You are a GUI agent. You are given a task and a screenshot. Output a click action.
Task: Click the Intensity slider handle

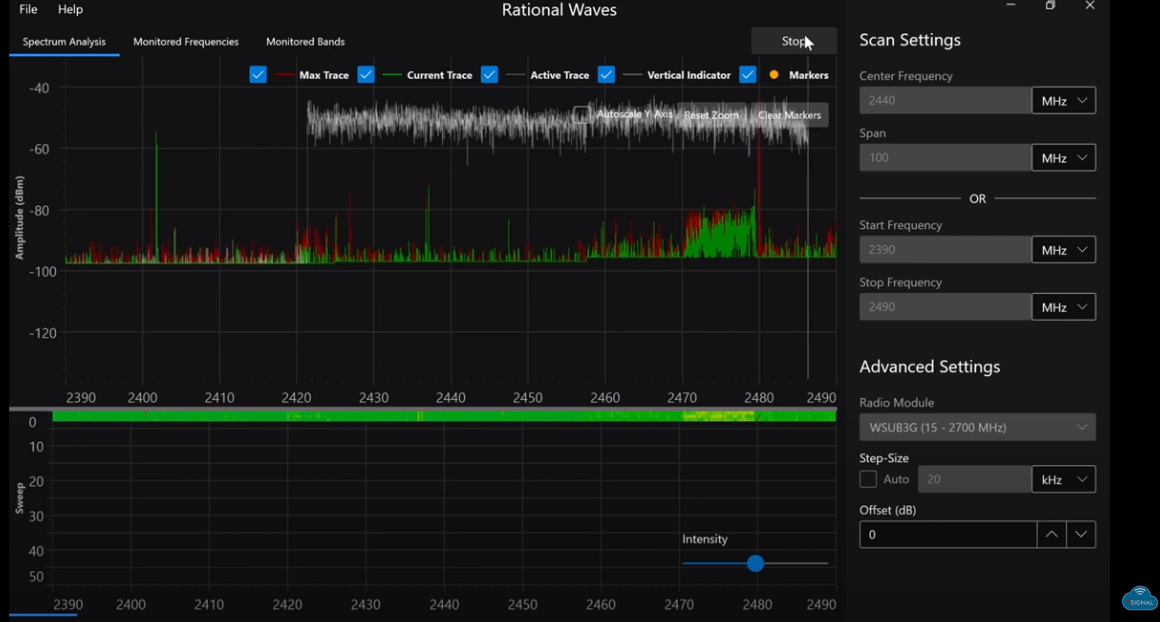pyautogui.click(x=756, y=564)
